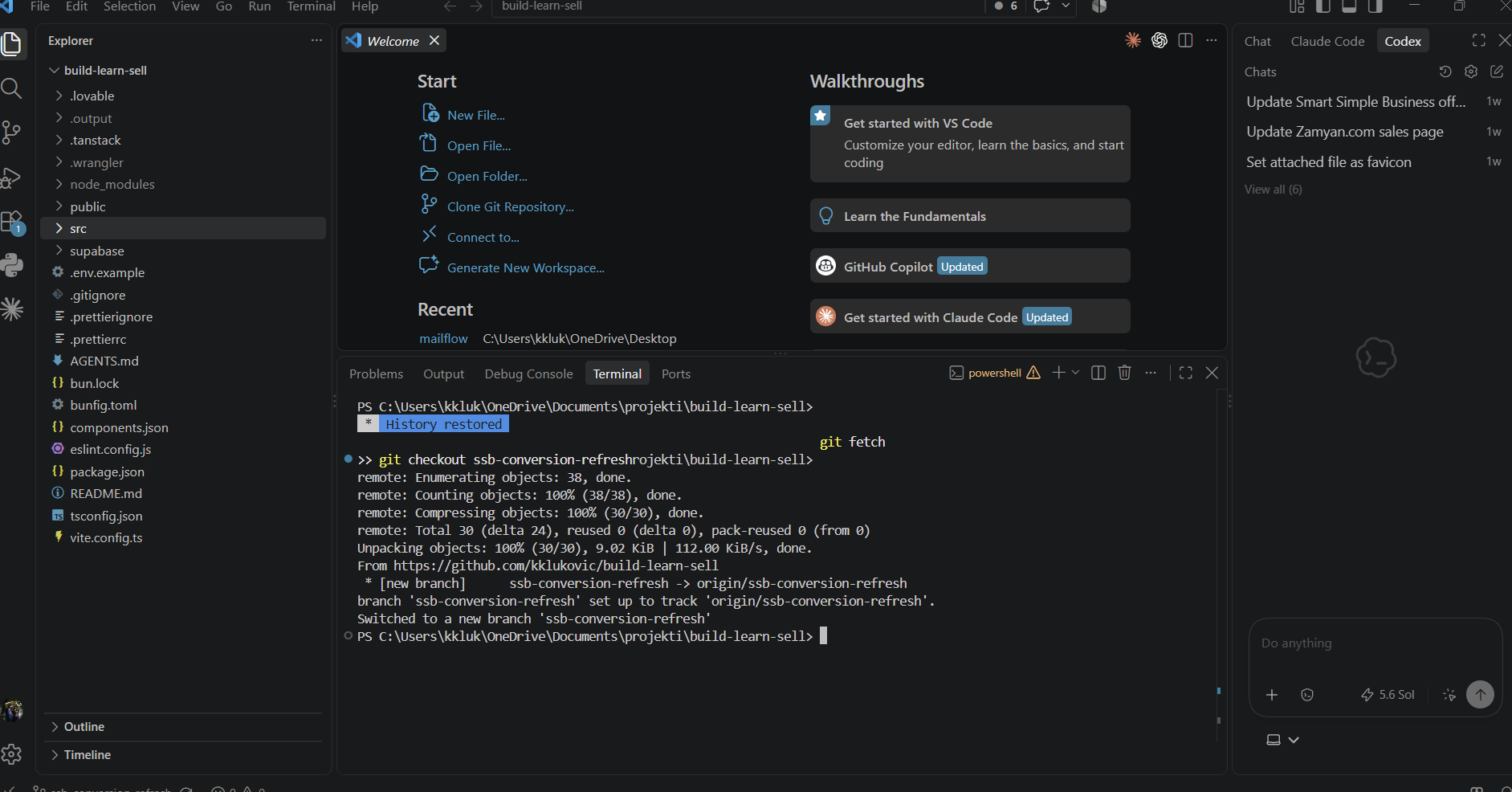Switch to the Problems tab
This screenshot has height=792, width=1512.
(x=376, y=374)
